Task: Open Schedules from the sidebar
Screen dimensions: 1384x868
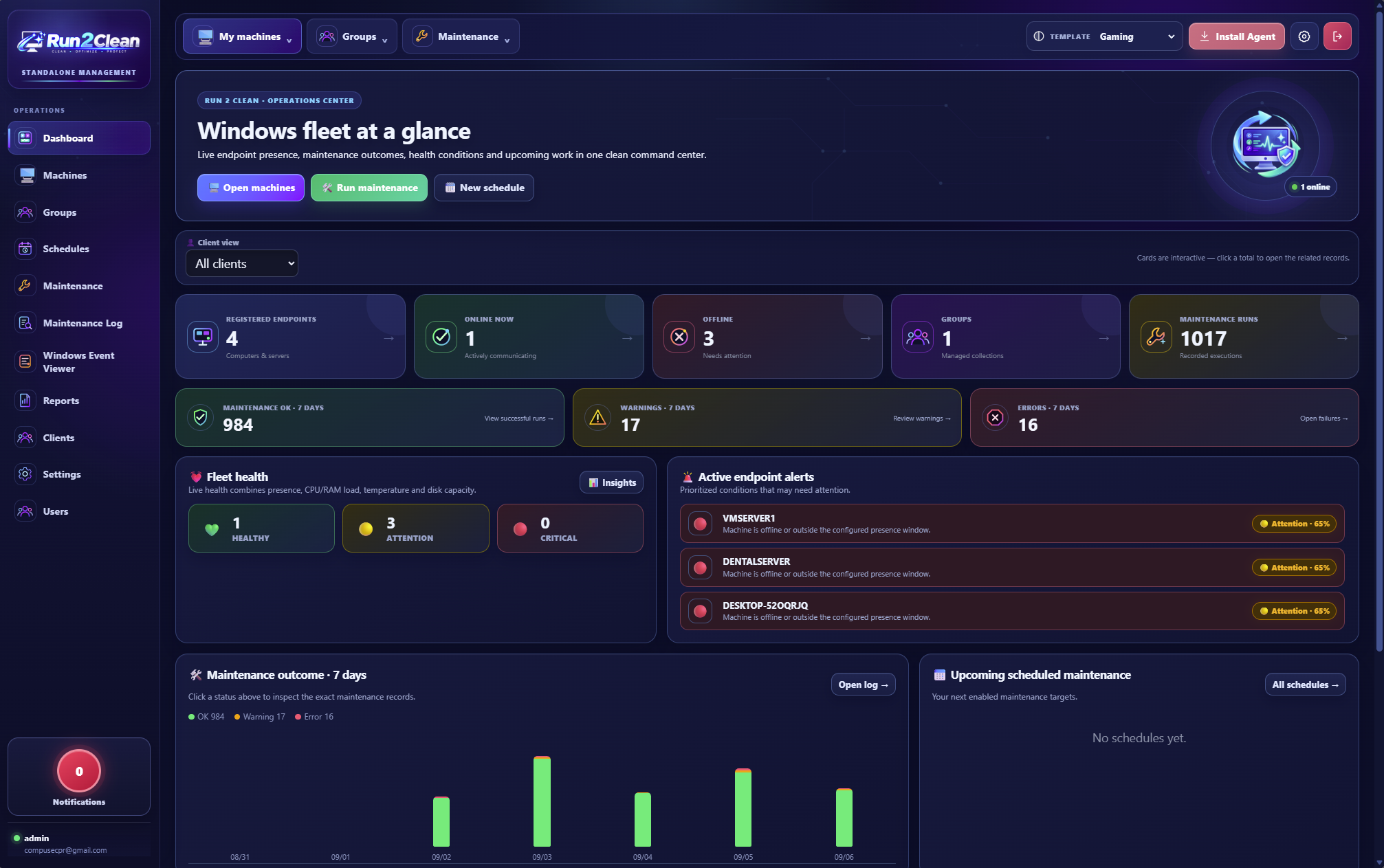Action: tap(79, 249)
